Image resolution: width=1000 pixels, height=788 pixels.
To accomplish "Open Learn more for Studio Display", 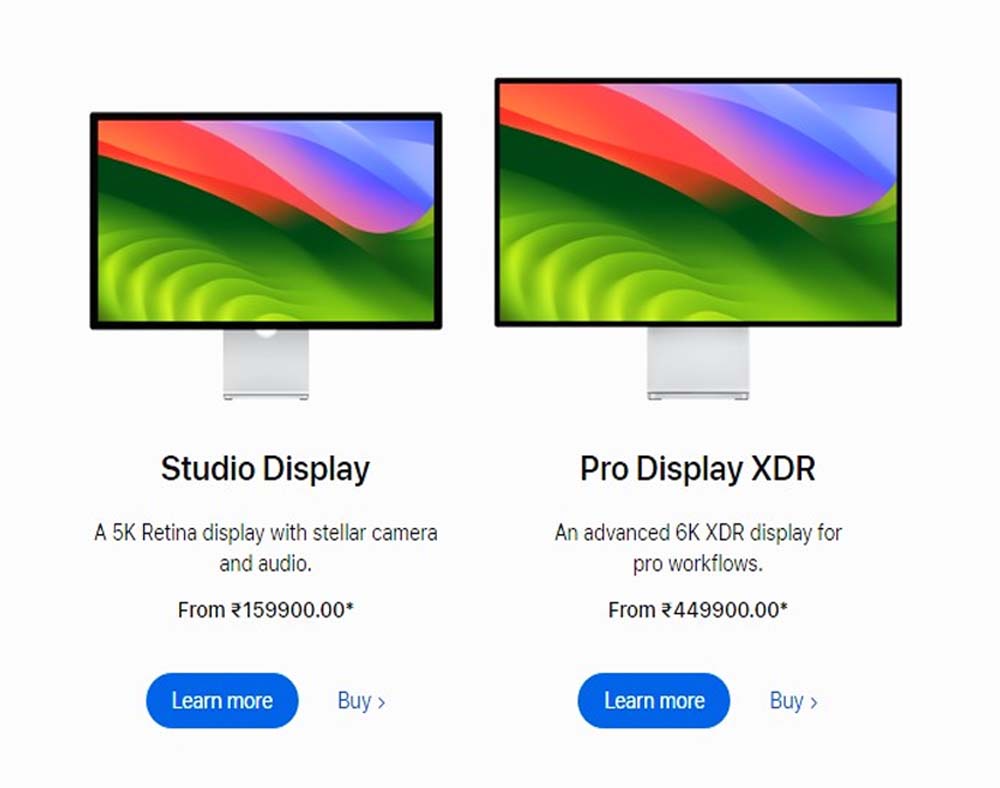I will pos(222,701).
